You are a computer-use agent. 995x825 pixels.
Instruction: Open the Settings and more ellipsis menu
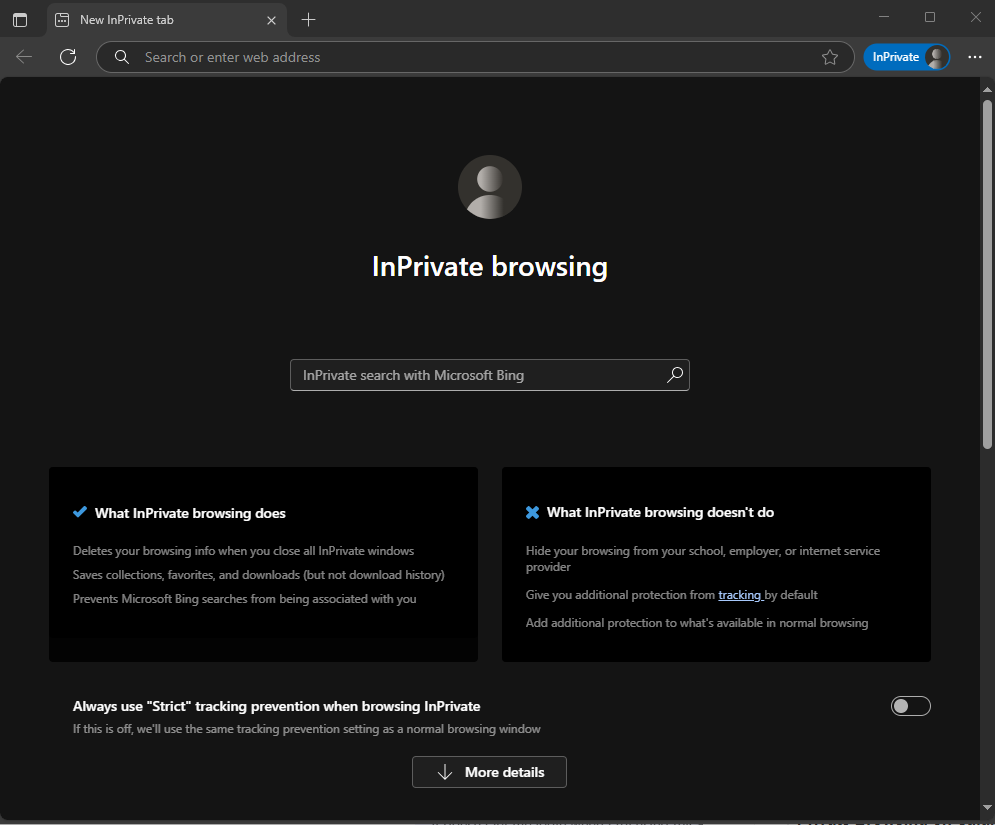[x=974, y=57]
